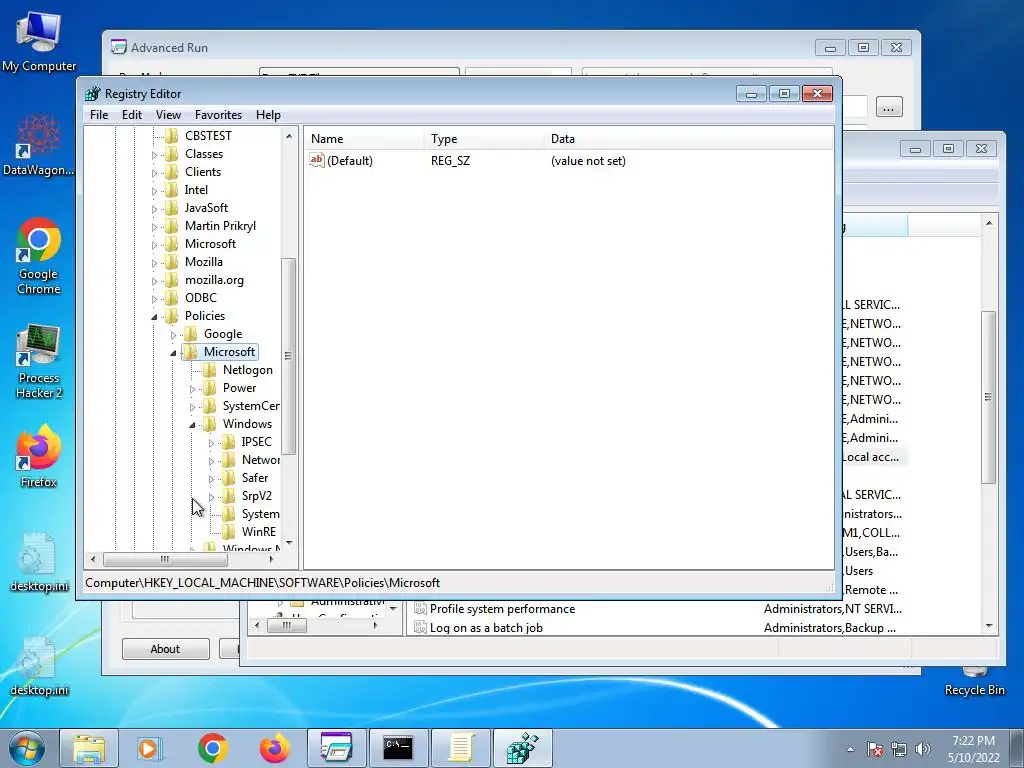Open the Action Center tray flag
1024x768 pixels.
875,749
